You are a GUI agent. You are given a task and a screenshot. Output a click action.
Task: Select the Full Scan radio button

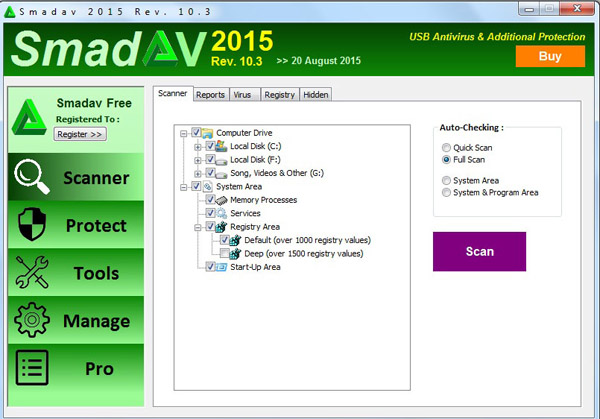point(446,160)
